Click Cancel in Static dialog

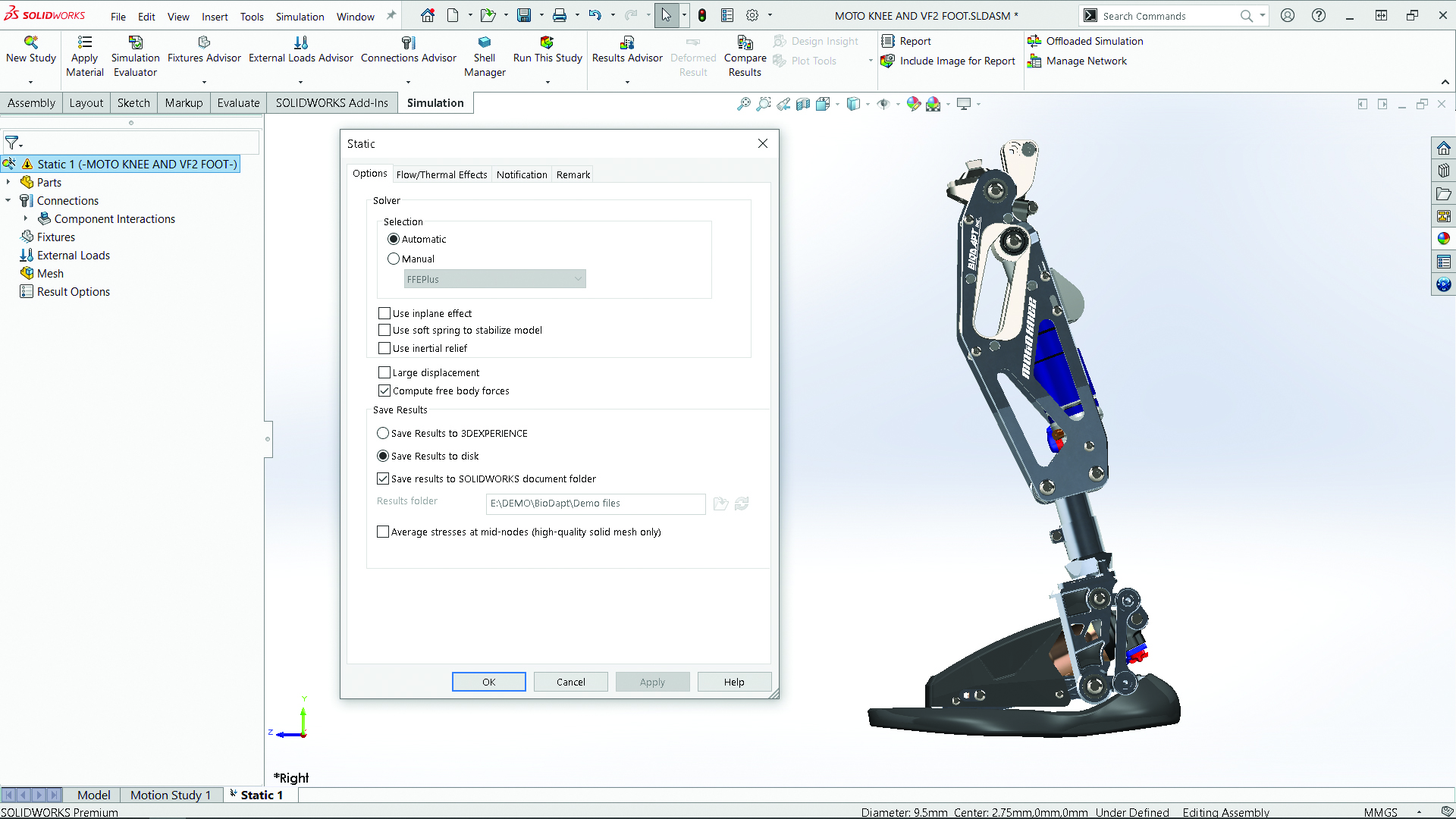571,682
